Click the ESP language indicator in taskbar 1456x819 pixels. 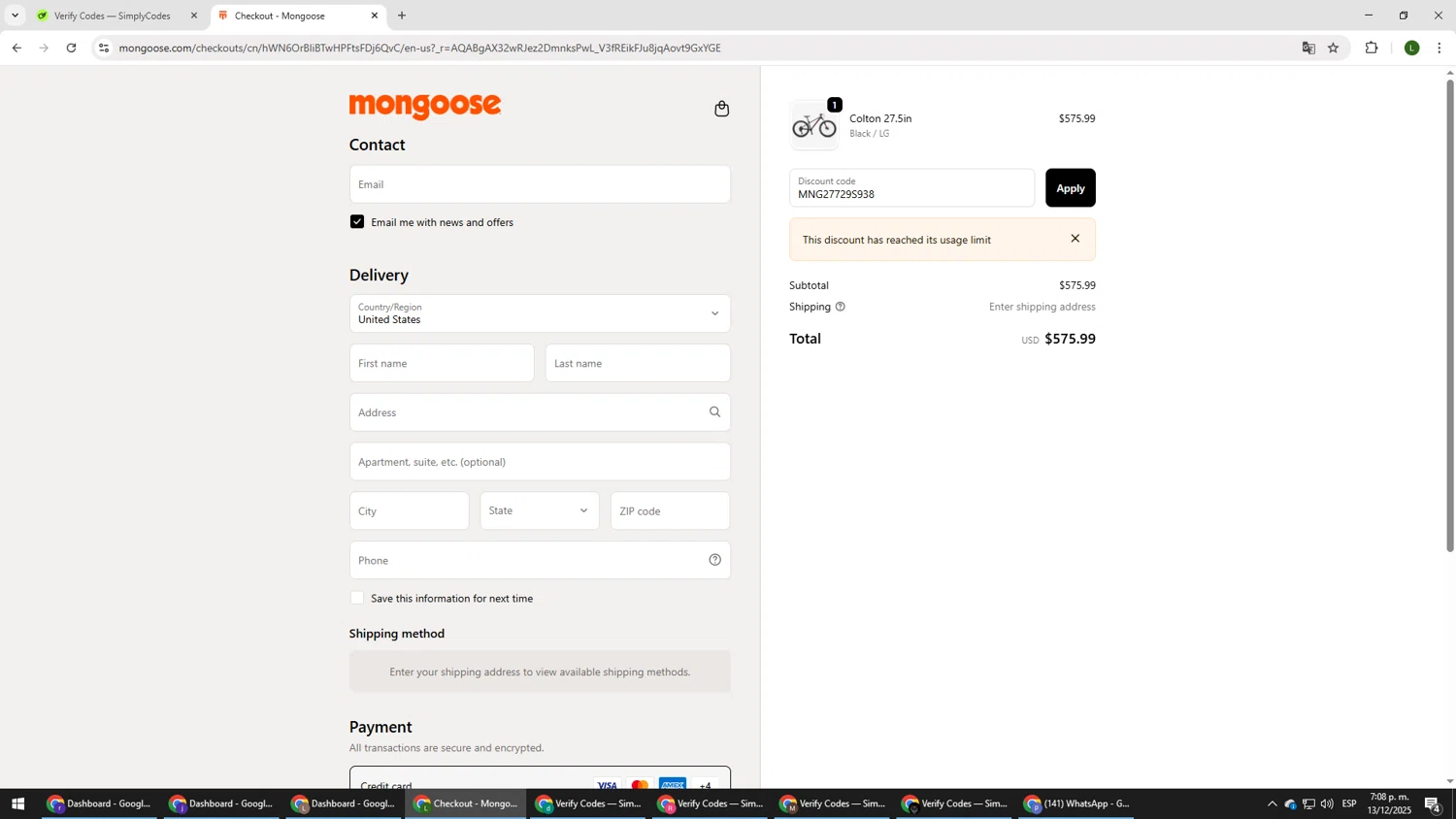coord(1349,804)
